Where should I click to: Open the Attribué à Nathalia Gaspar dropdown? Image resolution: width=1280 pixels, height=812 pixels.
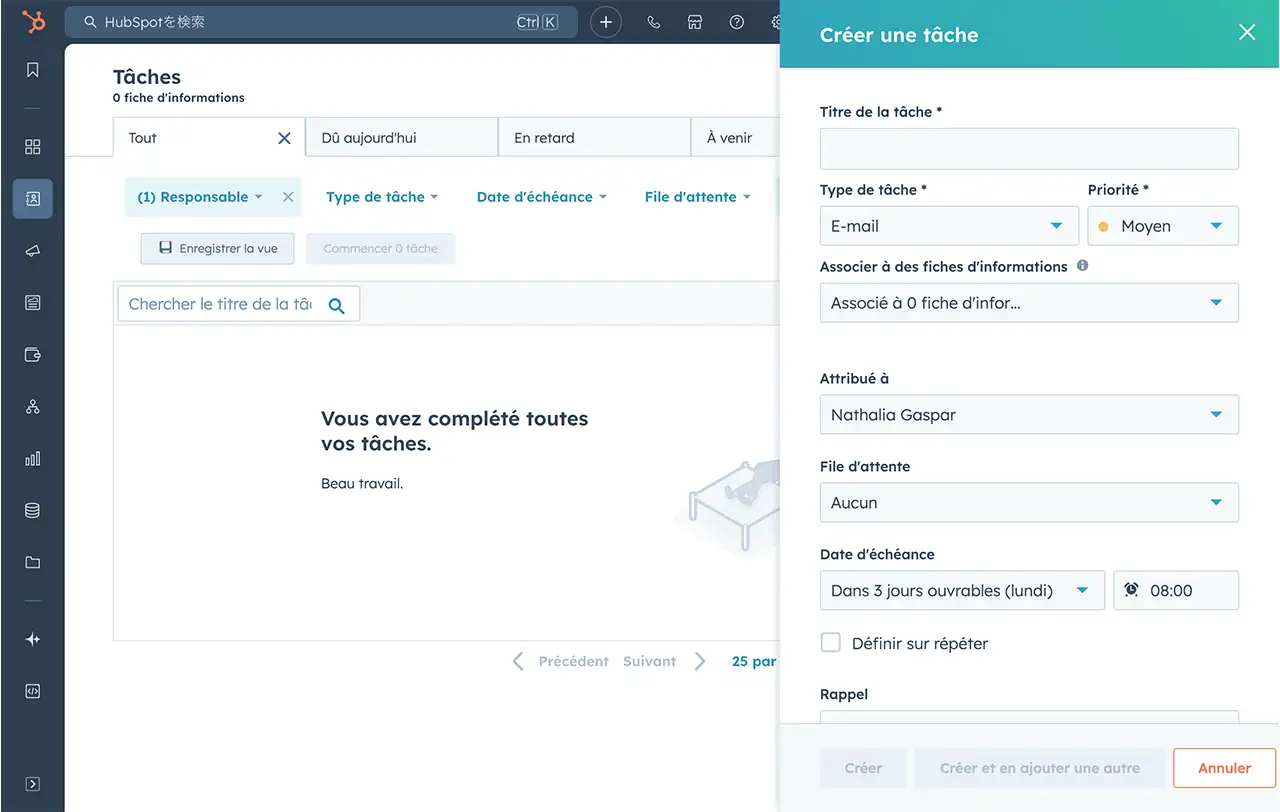point(1028,415)
